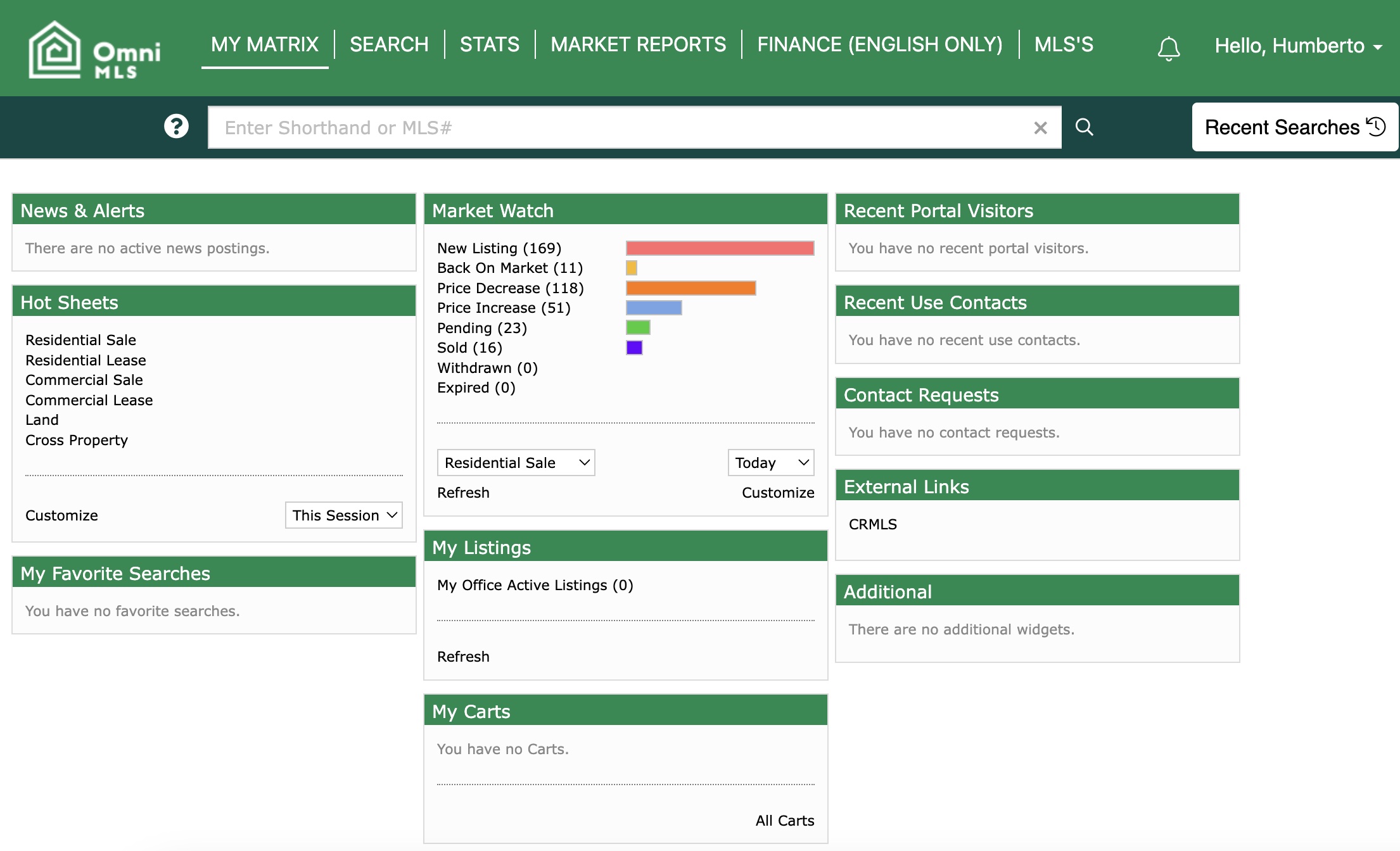The width and height of the screenshot is (1400, 851).
Task: Expand the Today time period dropdown
Action: pyautogui.click(x=770, y=462)
